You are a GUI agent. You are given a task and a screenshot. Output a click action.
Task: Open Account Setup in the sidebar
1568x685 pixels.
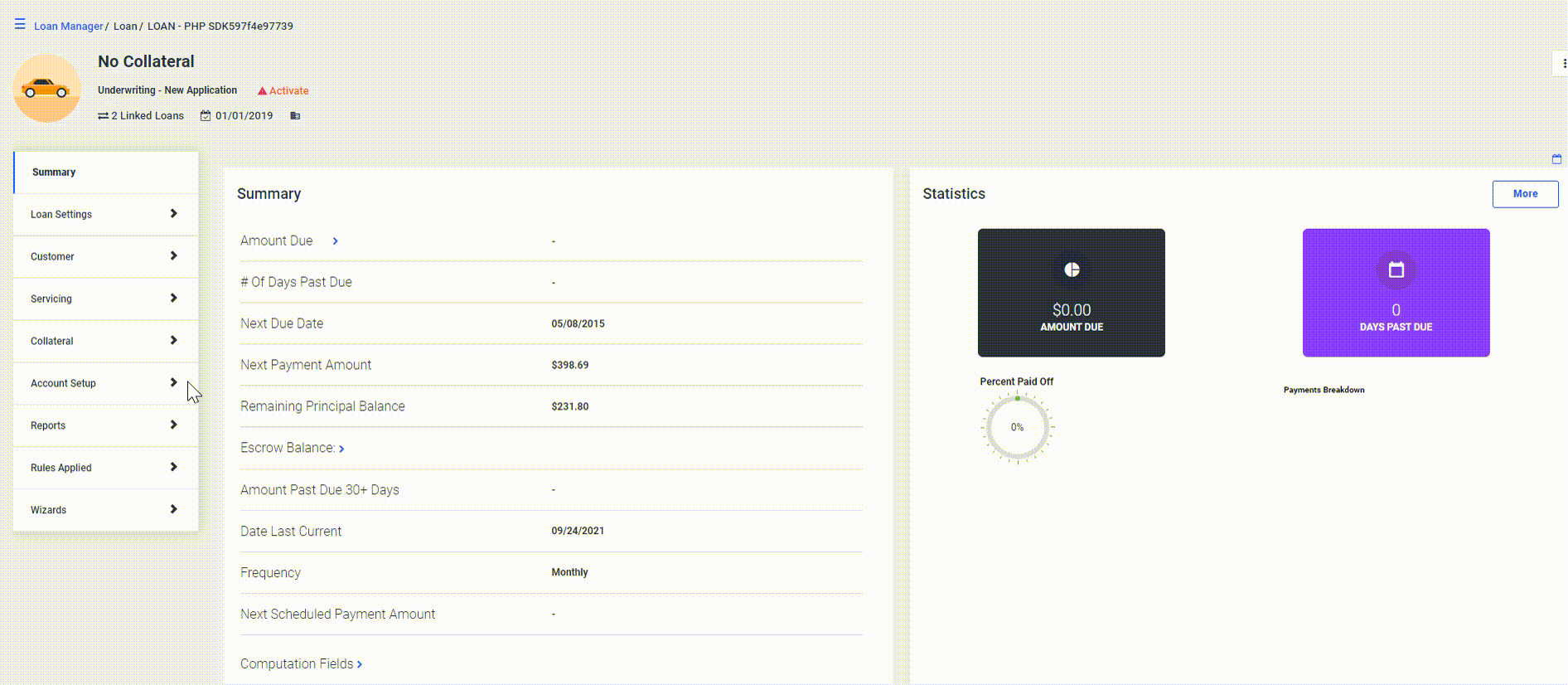106,383
